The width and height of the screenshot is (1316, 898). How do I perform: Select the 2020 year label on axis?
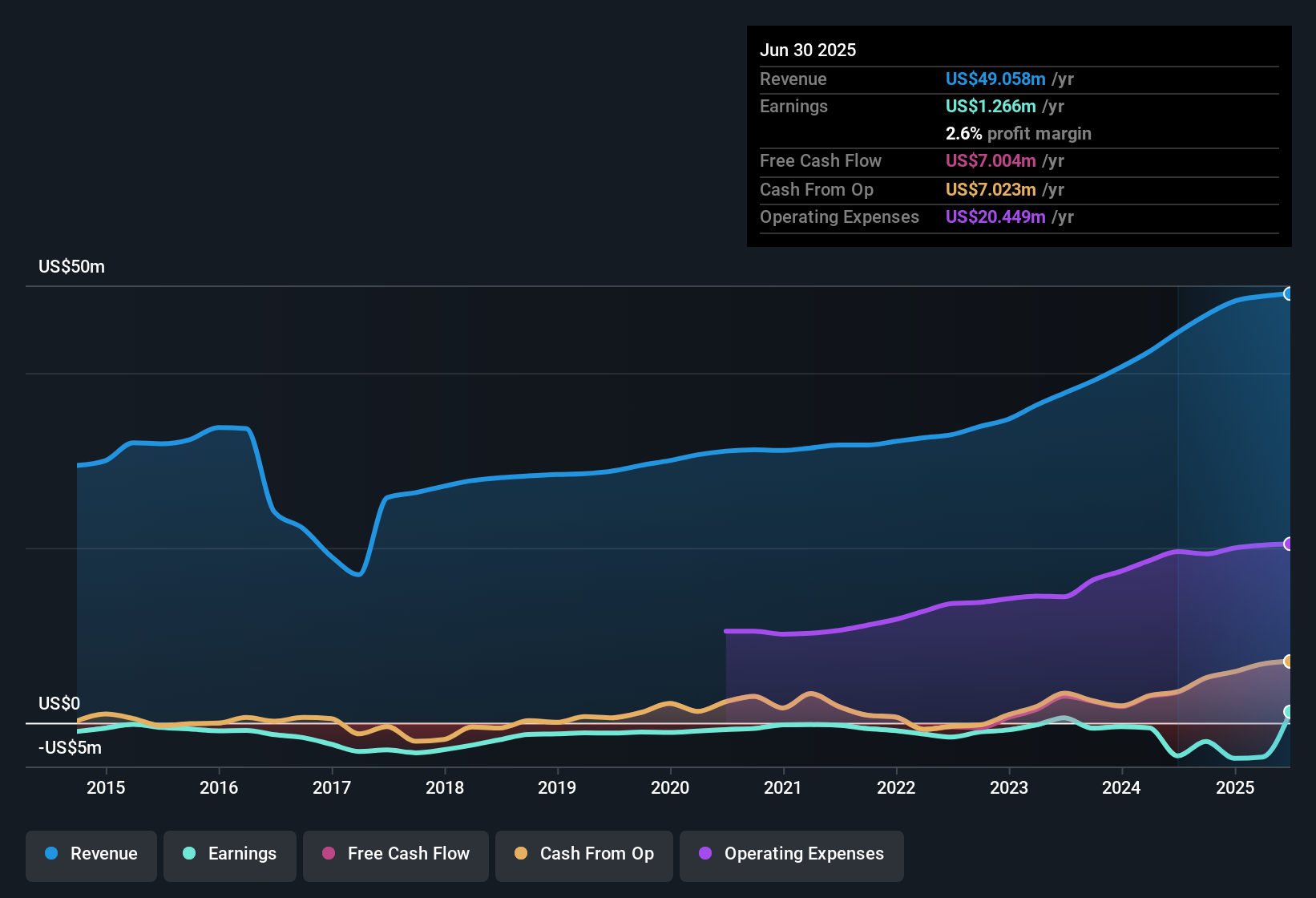click(670, 788)
